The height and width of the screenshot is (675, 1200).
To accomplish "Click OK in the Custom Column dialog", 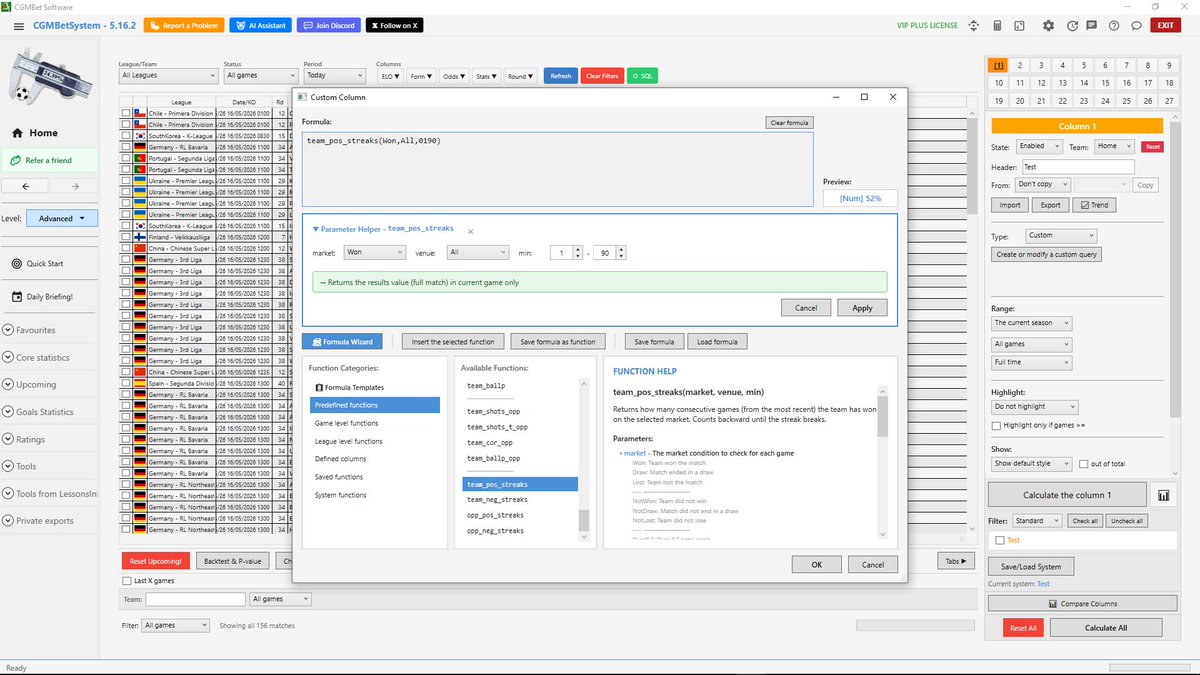I will pos(816,564).
